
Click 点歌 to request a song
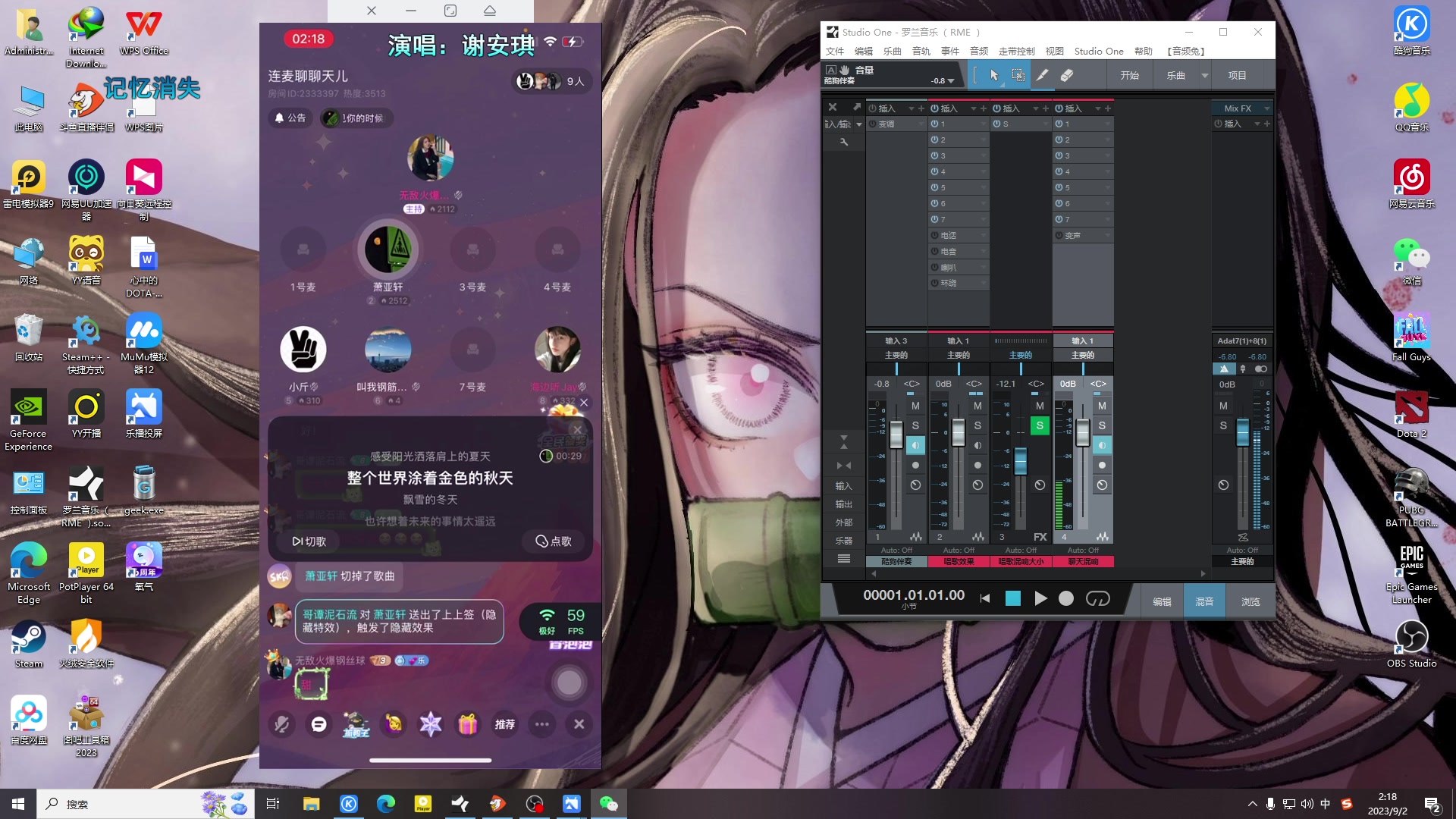pos(554,541)
